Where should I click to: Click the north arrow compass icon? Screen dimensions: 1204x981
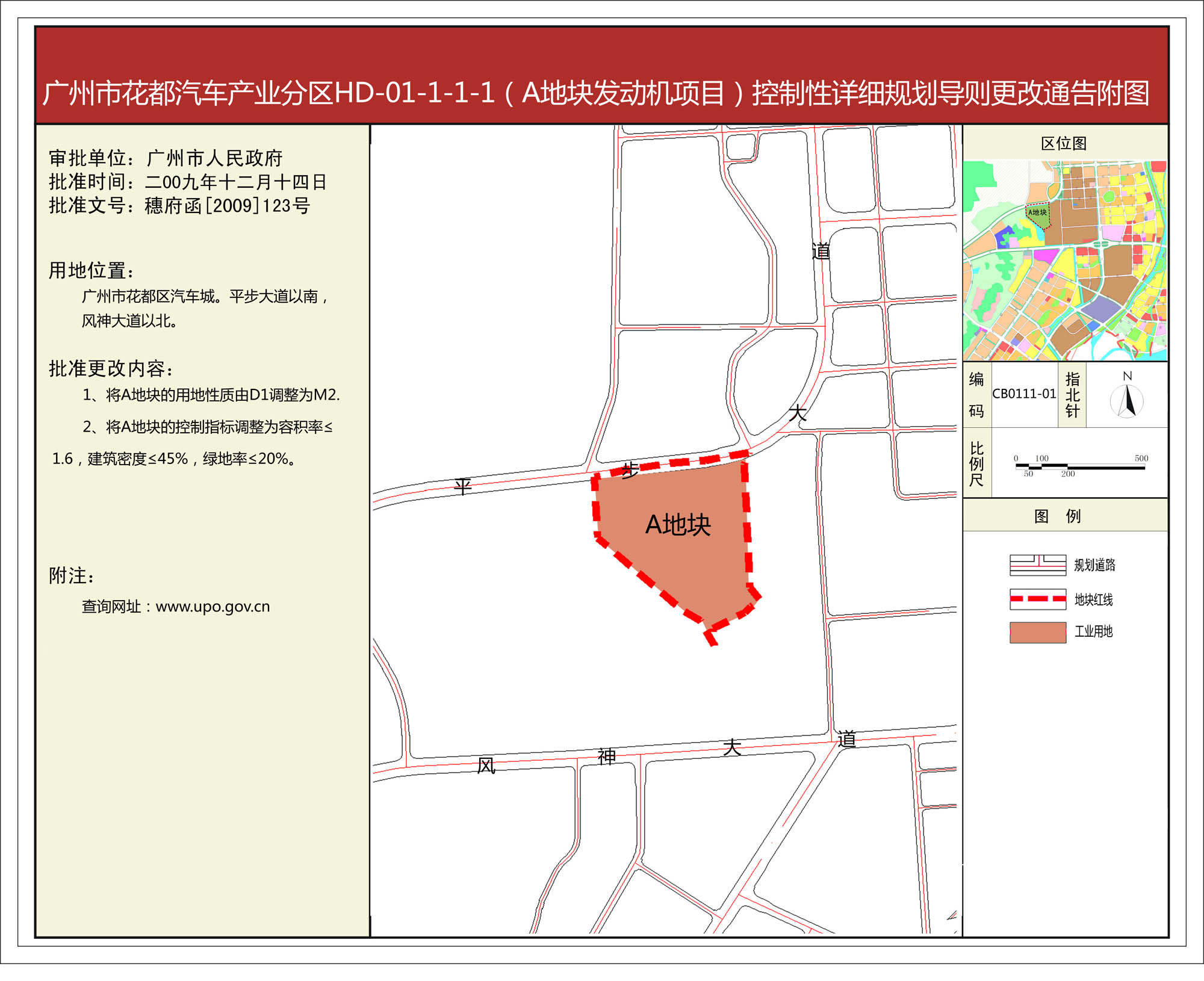tap(1127, 400)
